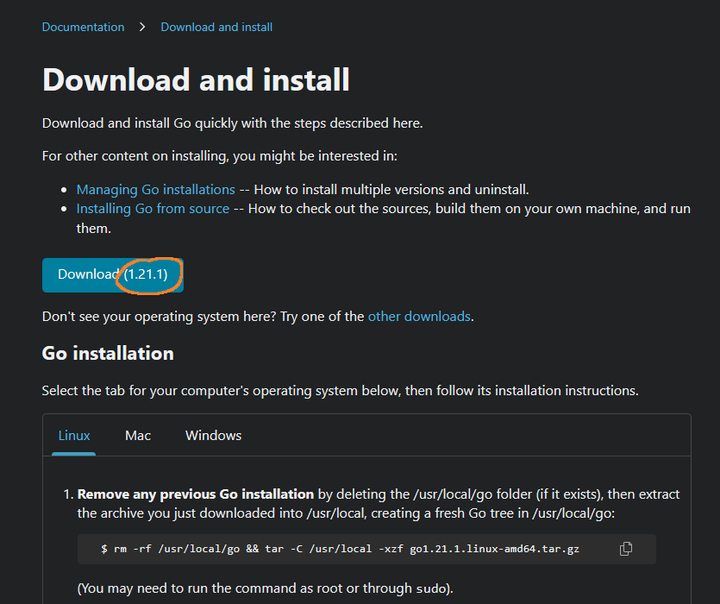Click the large Download and install heading

(x=196, y=79)
